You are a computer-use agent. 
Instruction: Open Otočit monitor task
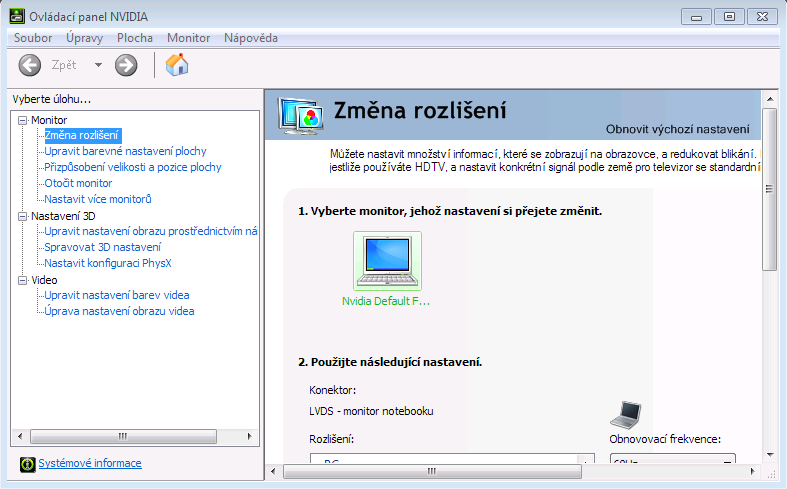[78, 183]
